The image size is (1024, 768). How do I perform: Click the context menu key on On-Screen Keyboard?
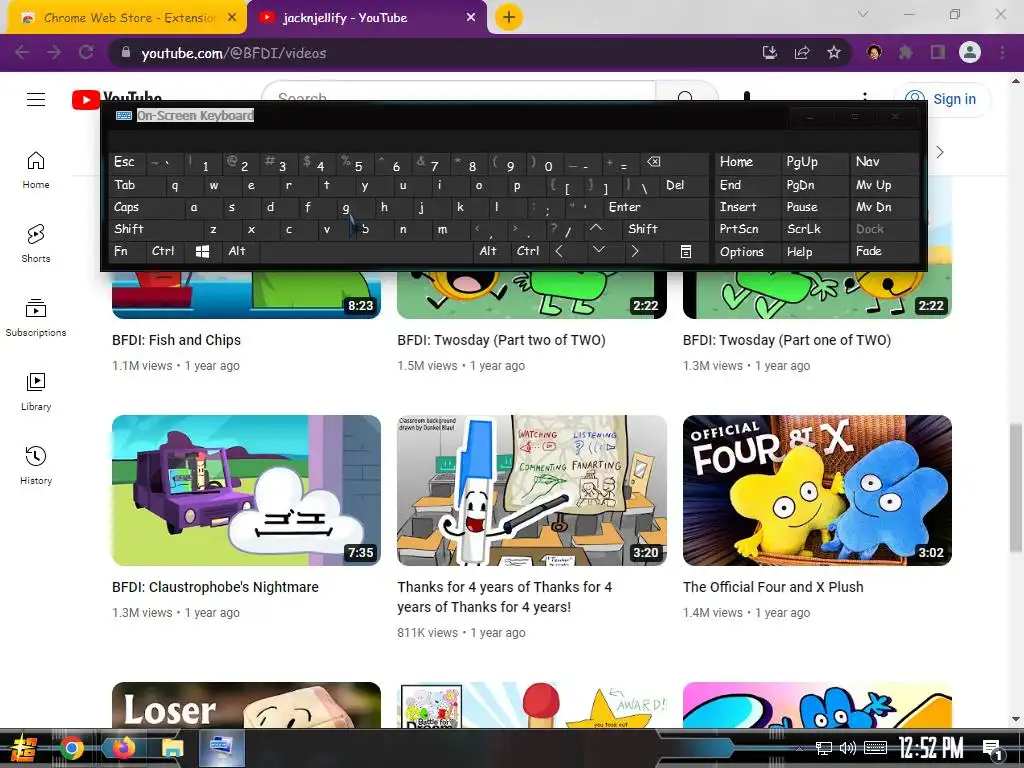(685, 251)
